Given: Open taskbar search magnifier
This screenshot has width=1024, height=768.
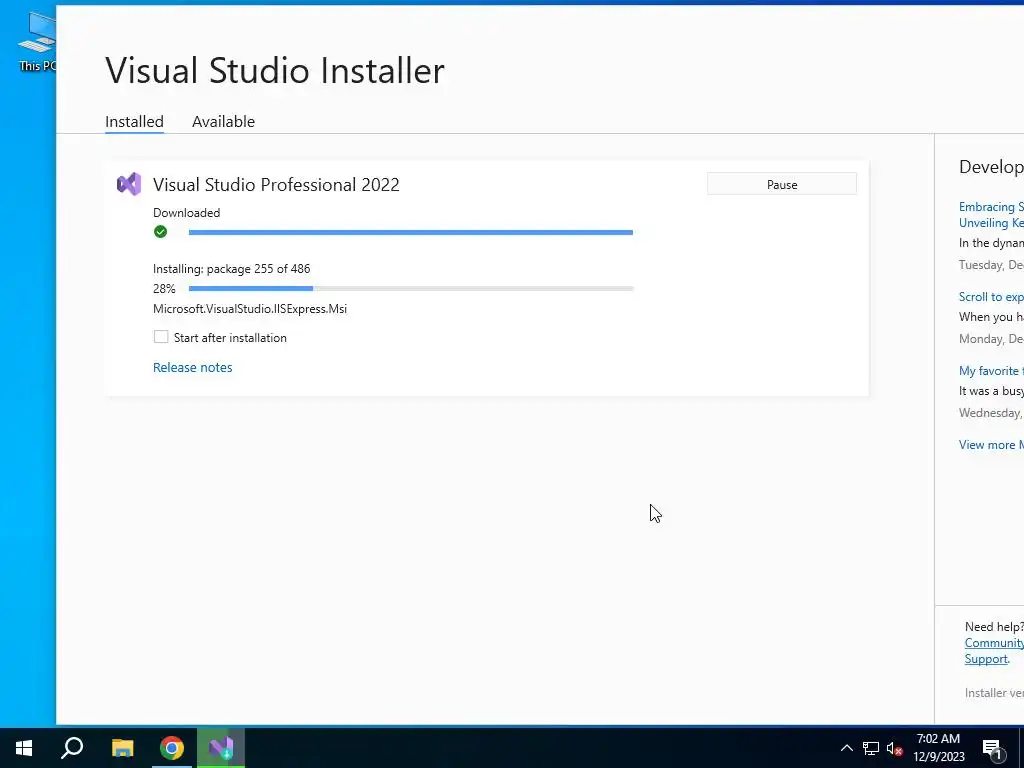Looking at the screenshot, I should [72, 748].
